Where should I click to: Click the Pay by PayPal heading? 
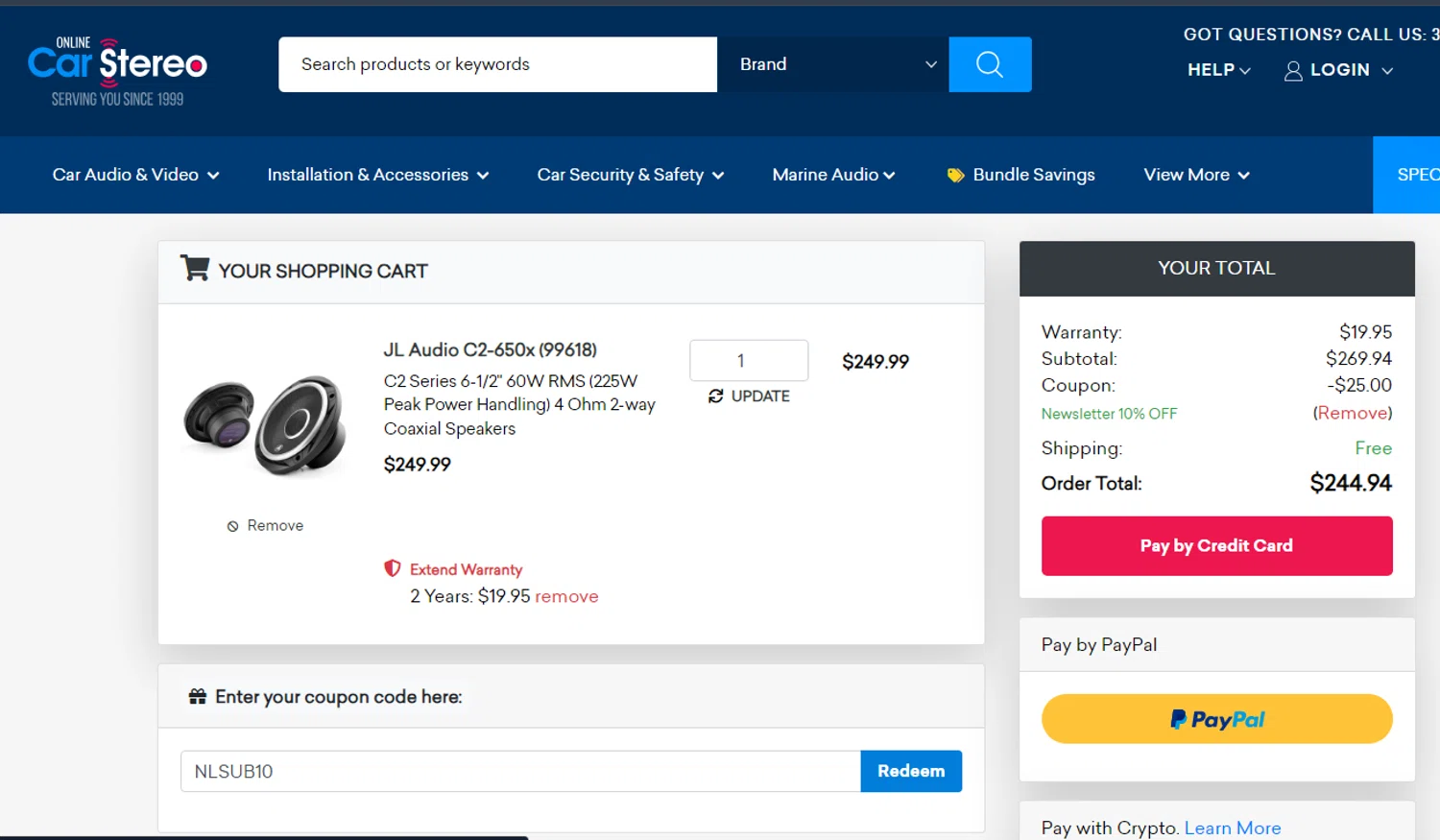pyautogui.click(x=1099, y=645)
